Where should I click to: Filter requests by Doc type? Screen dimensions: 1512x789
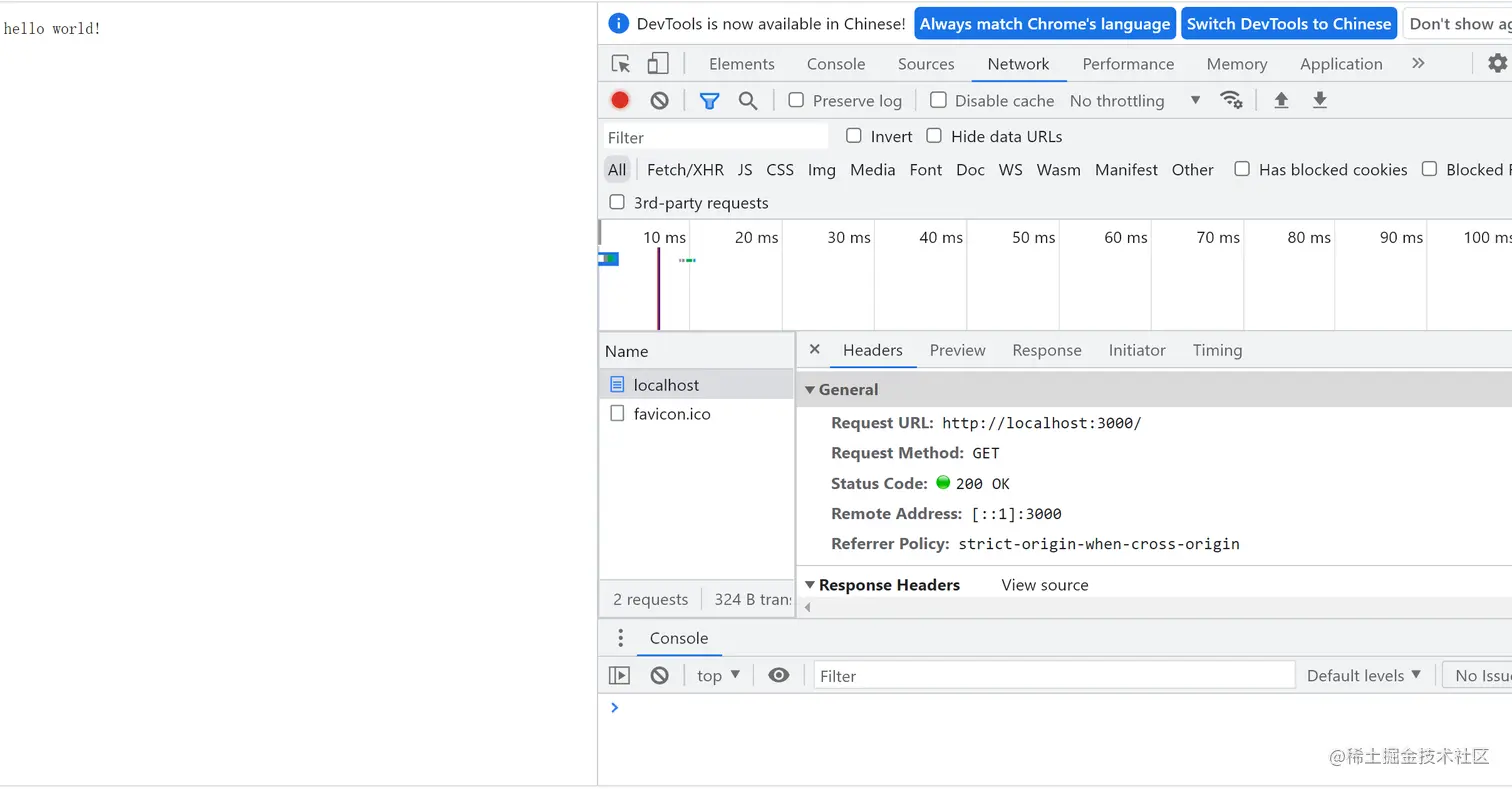pos(970,170)
